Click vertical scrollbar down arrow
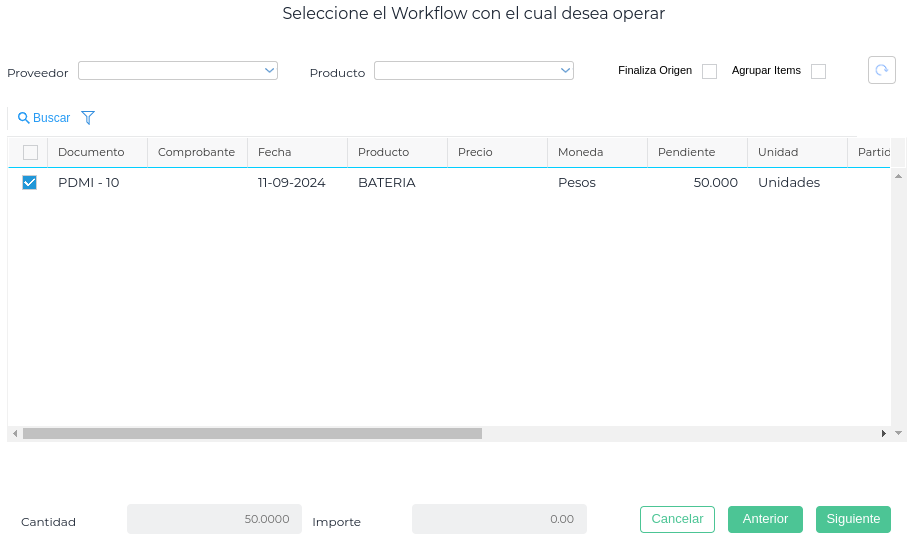Viewport: 917px width, 539px height. [898, 433]
